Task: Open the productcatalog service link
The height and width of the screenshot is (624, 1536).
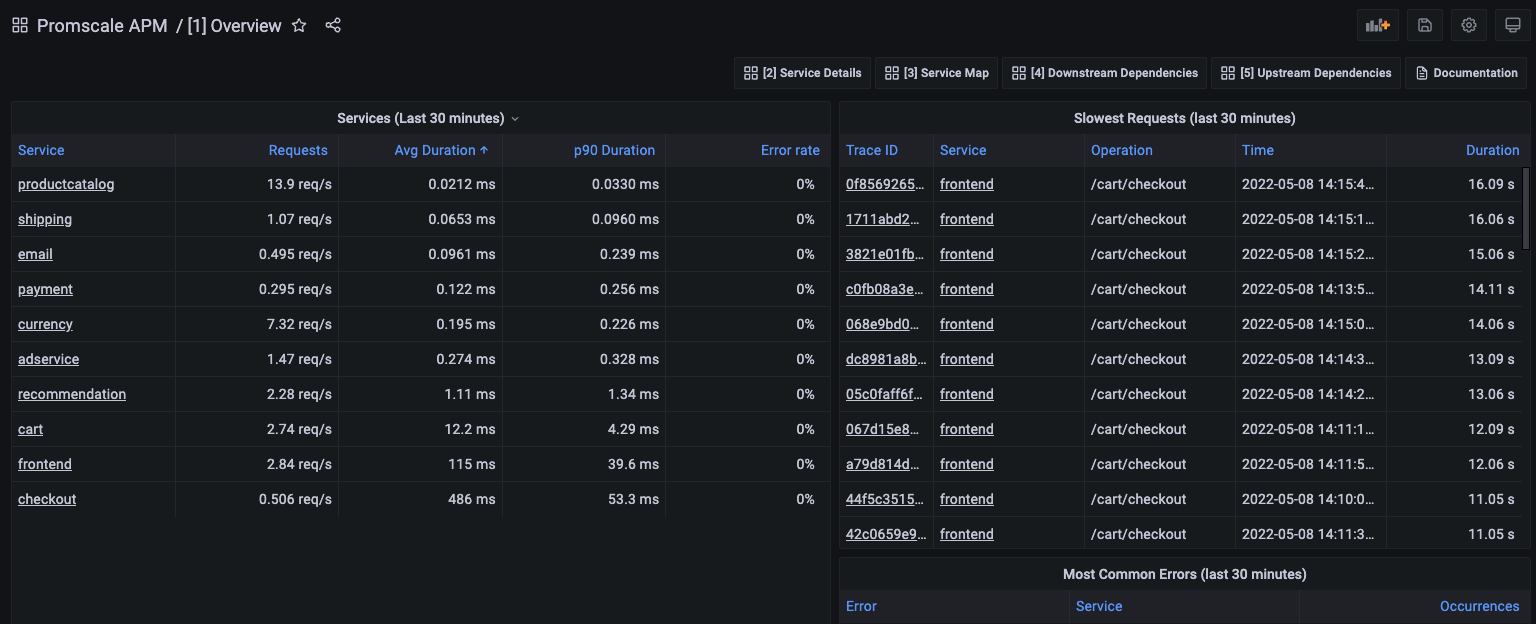Action: 66,184
